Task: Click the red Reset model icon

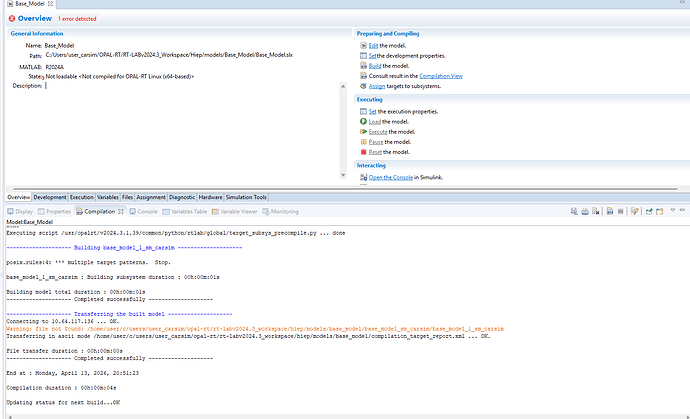Action: (362, 152)
